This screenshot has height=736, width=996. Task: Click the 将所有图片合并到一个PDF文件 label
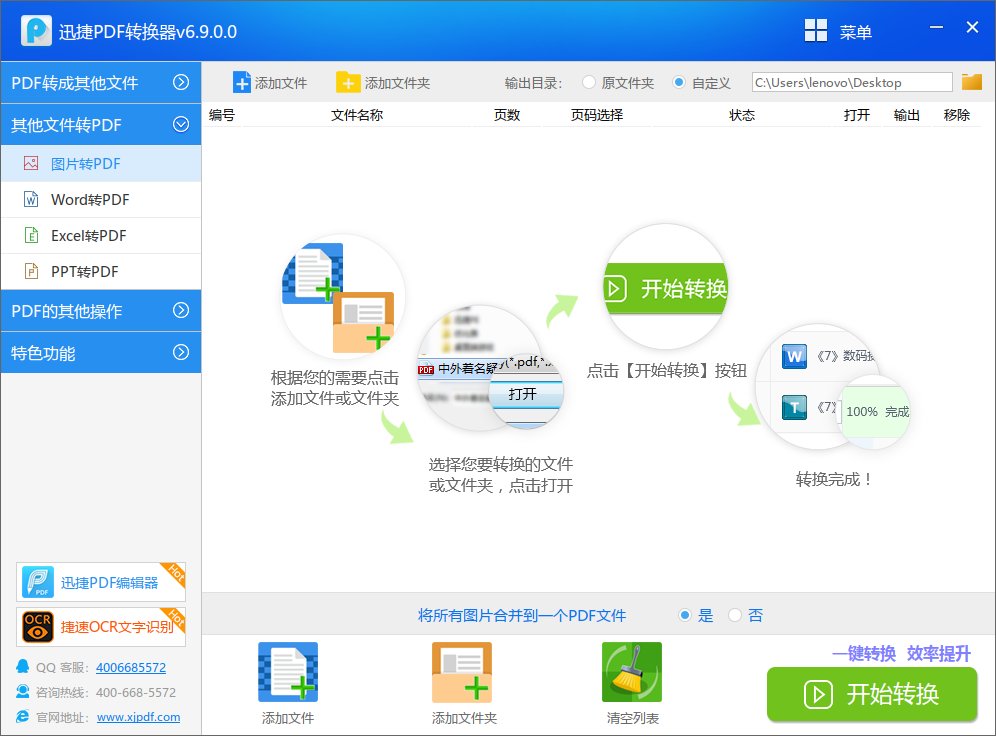coord(522,615)
